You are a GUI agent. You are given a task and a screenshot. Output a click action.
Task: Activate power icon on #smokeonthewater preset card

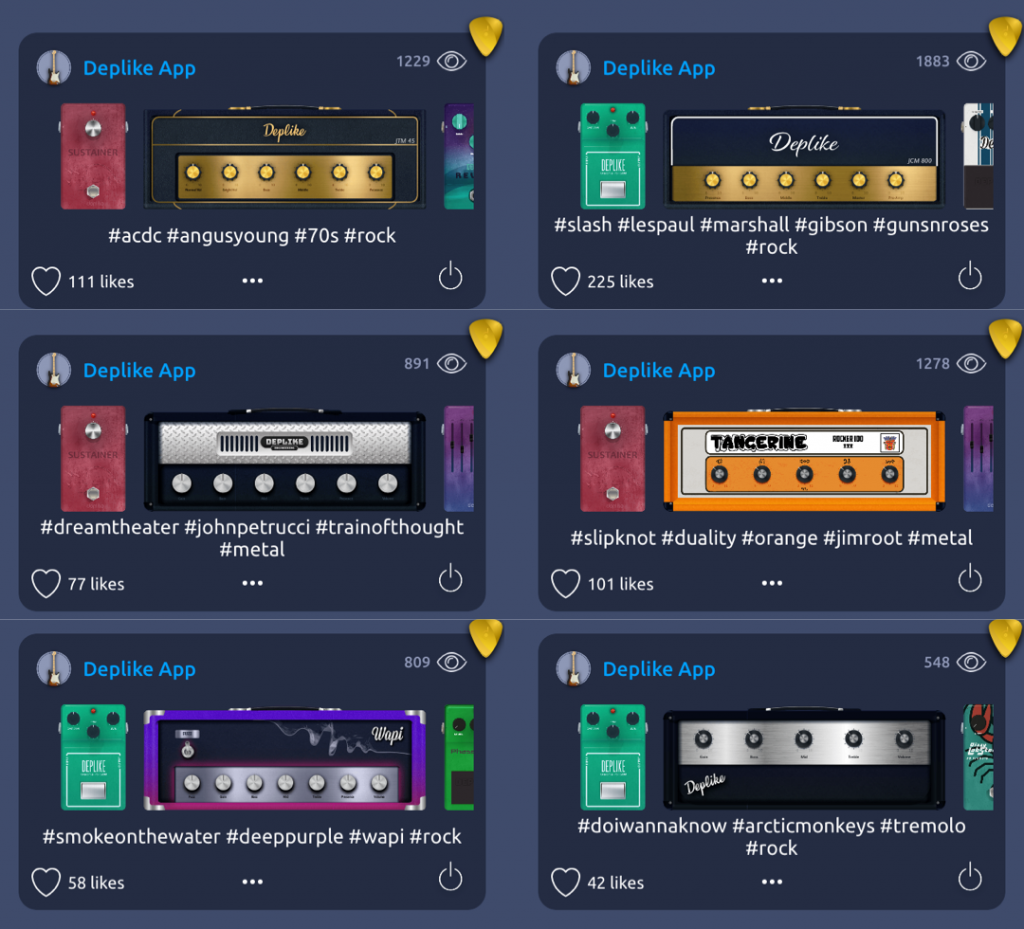coord(451,877)
